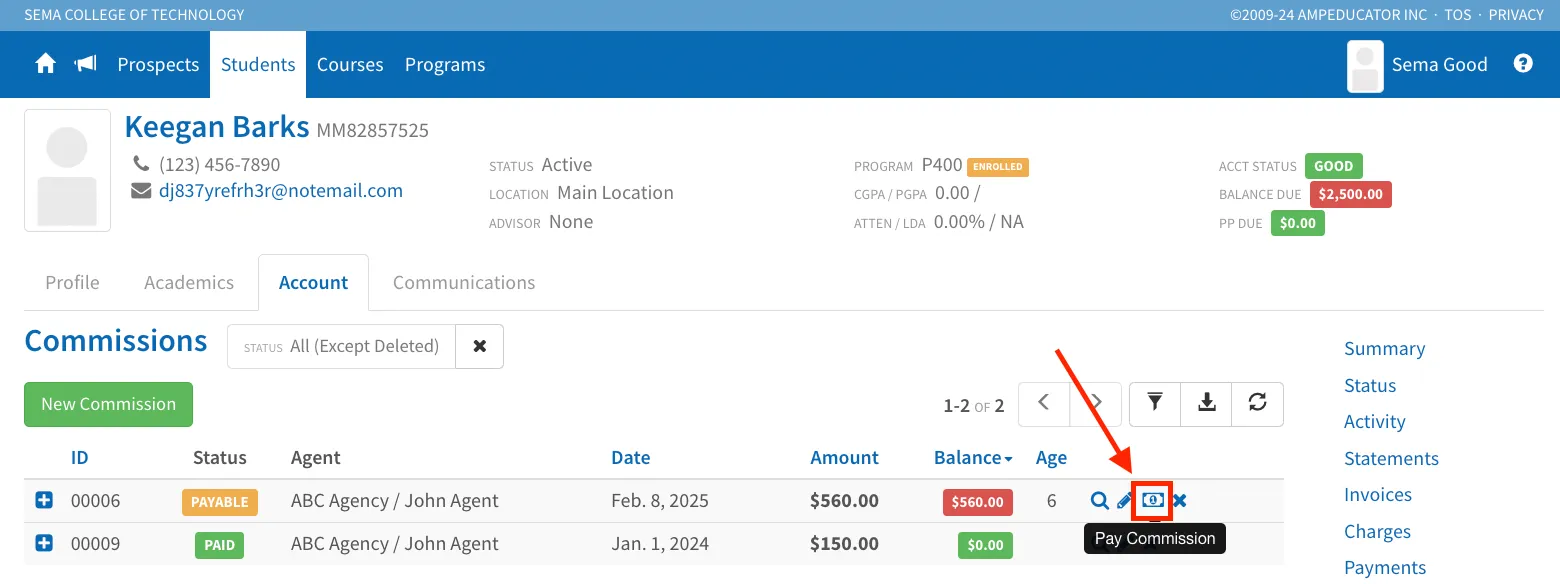
Task: Switch to the Profile tab
Action: 73,283
